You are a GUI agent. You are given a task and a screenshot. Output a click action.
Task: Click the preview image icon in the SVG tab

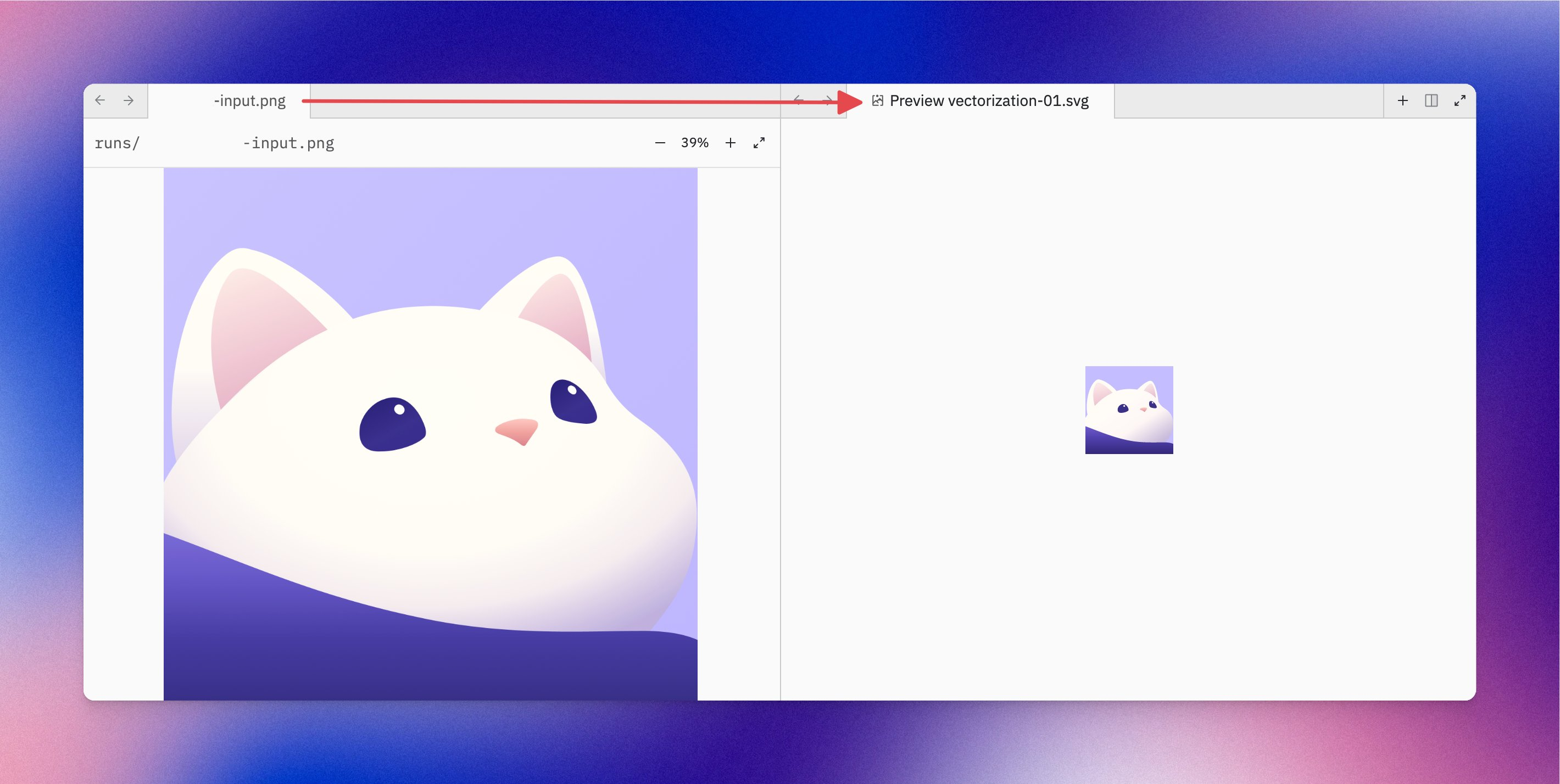(x=878, y=100)
